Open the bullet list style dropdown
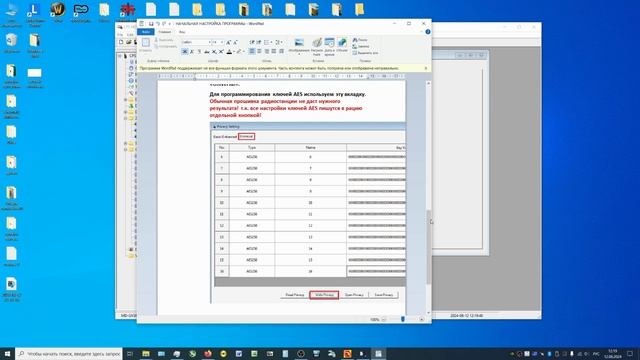 pos(271,42)
